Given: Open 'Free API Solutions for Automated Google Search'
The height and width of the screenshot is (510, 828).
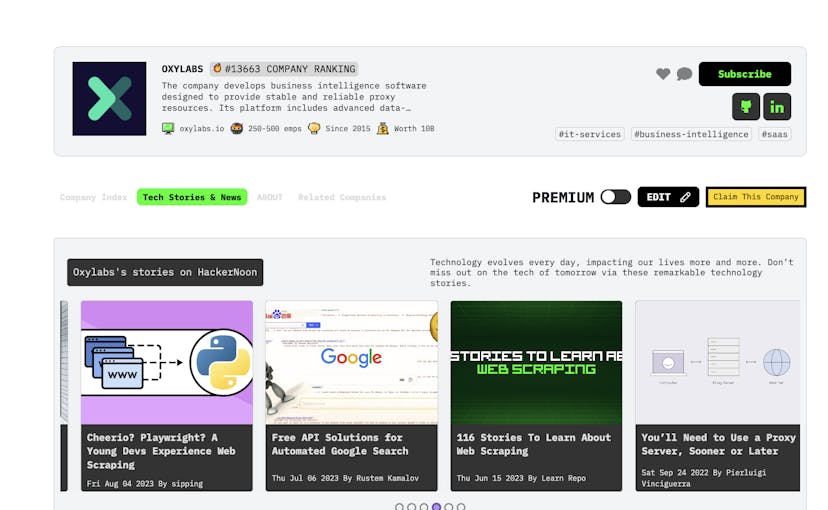Looking at the screenshot, I should pyautogui.click(x=340, y=444).
